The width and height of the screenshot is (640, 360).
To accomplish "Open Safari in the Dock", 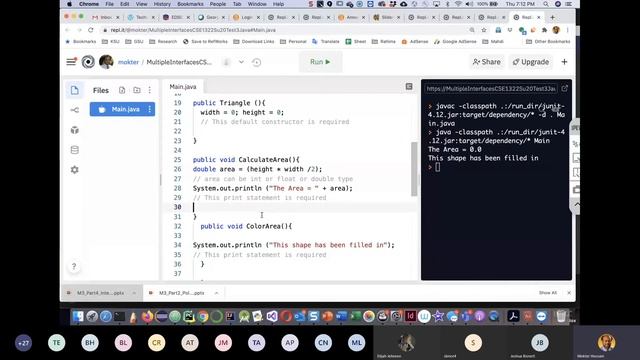I will [x=106, y=316].
